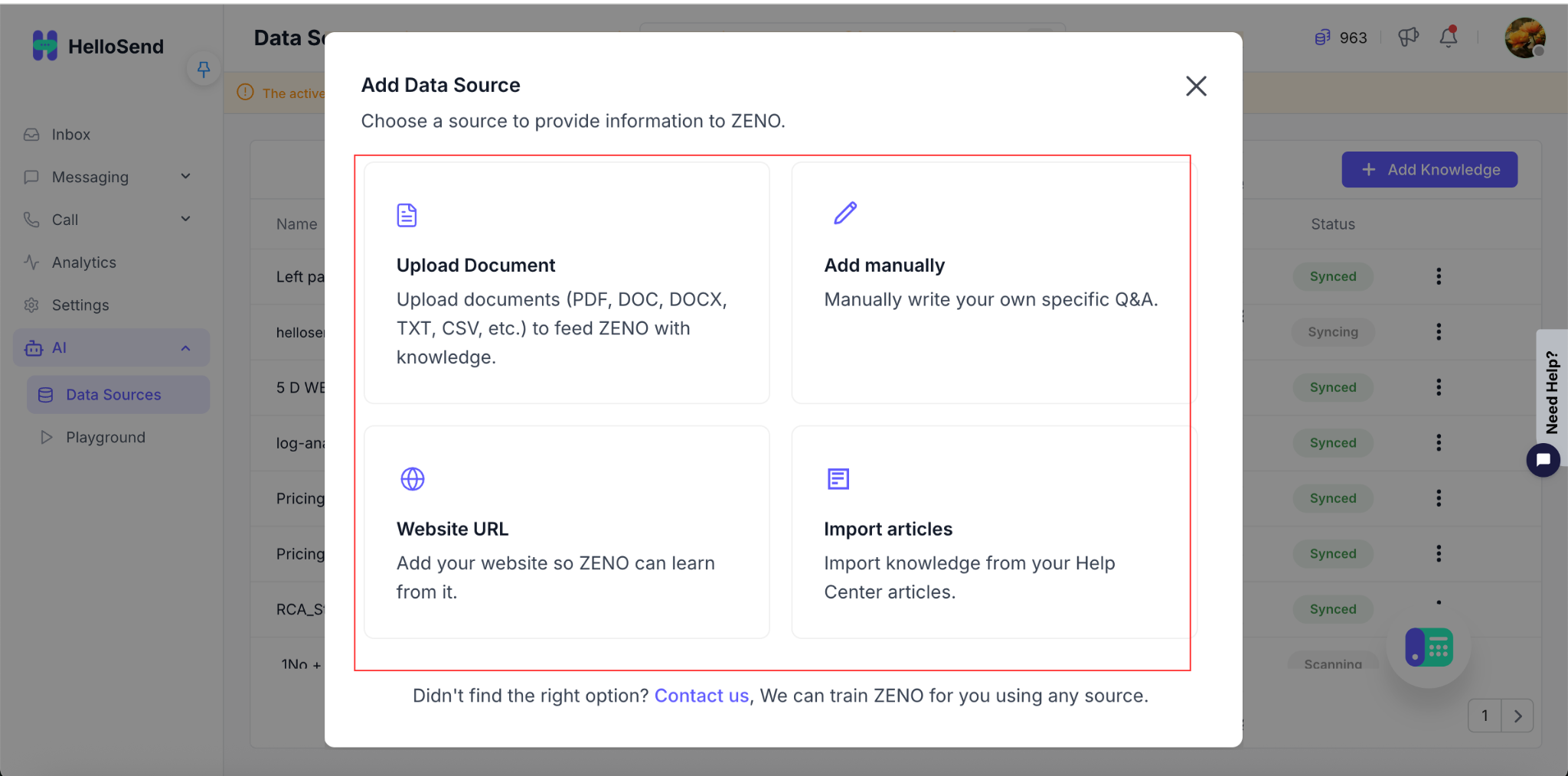Image resolution: width=1568 pixels, height=776 pixels.
Task: Open the announcements megaphone icon
Action: tap(1408, 37)
